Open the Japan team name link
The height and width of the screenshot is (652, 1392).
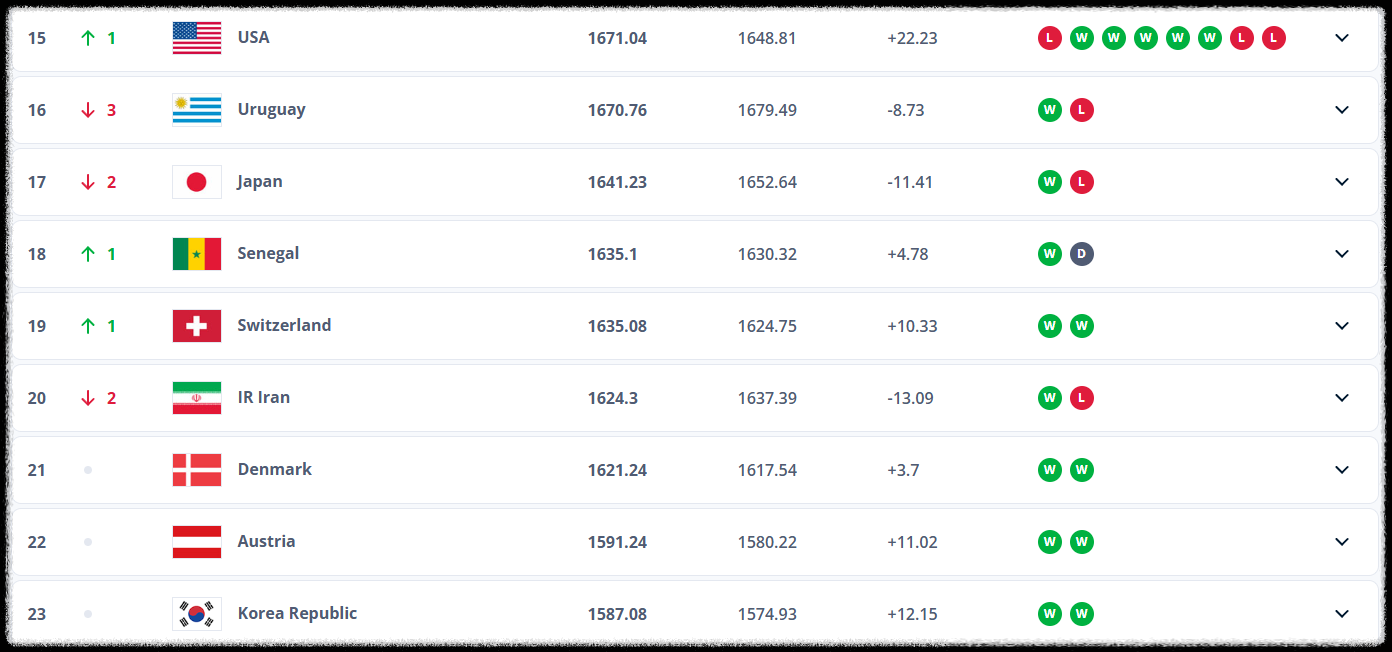click(260, 182)
